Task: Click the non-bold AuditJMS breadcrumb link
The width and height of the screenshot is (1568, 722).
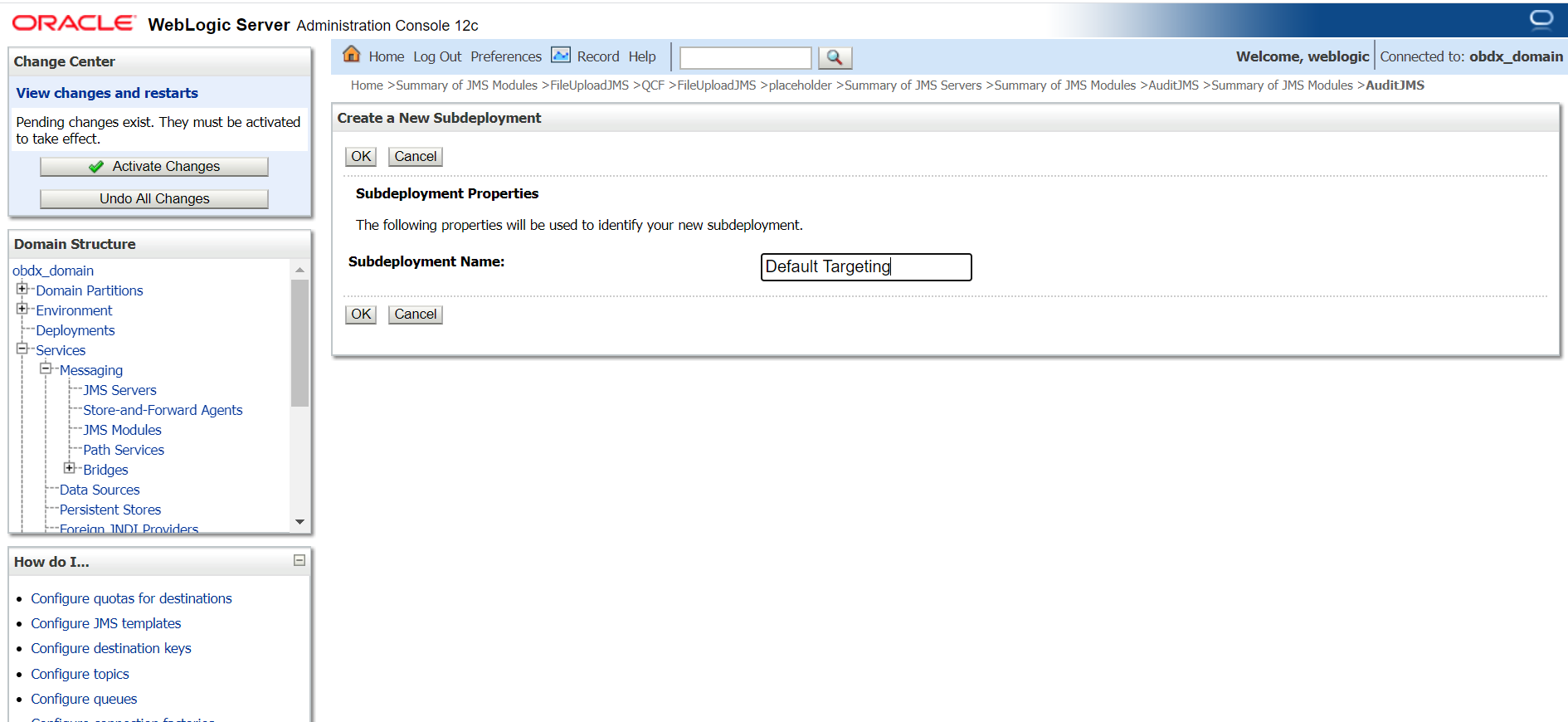Action: (1173, 85)
